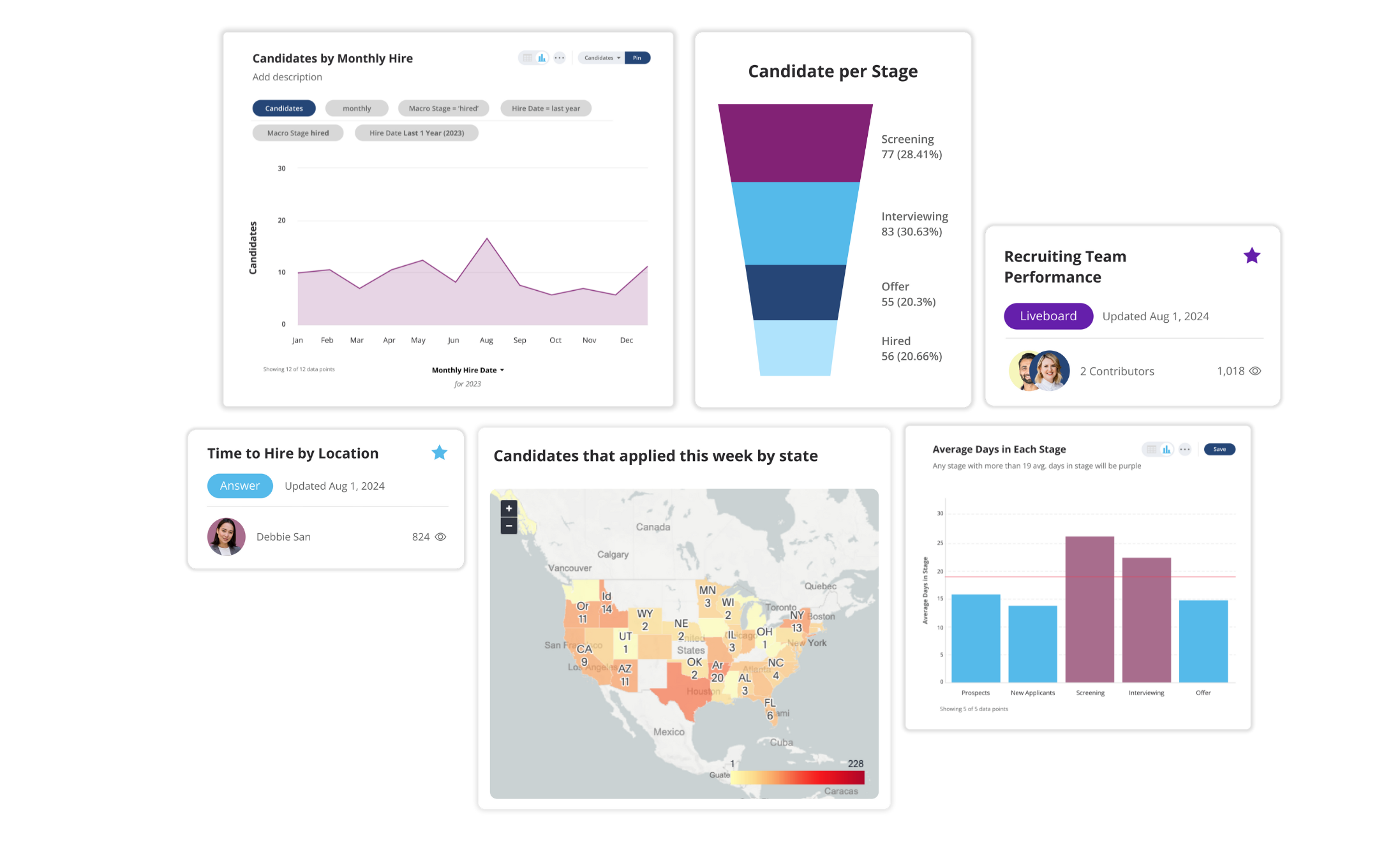
Task: Unfavorite the Time to Hire by Location card
Action: coord(440,453)
